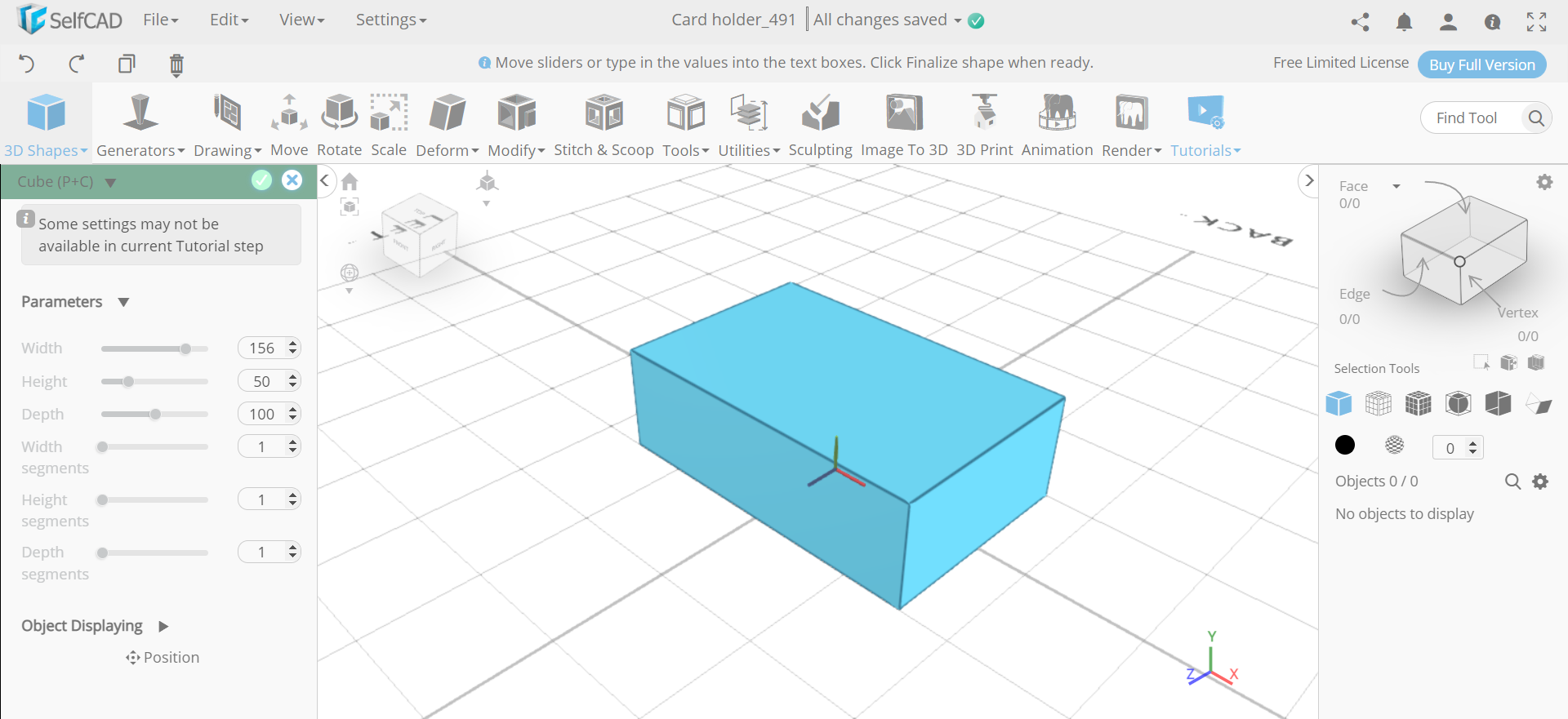Open the user account icon
This screenshot has width=1568, height=719.
tap(1448, 22)
